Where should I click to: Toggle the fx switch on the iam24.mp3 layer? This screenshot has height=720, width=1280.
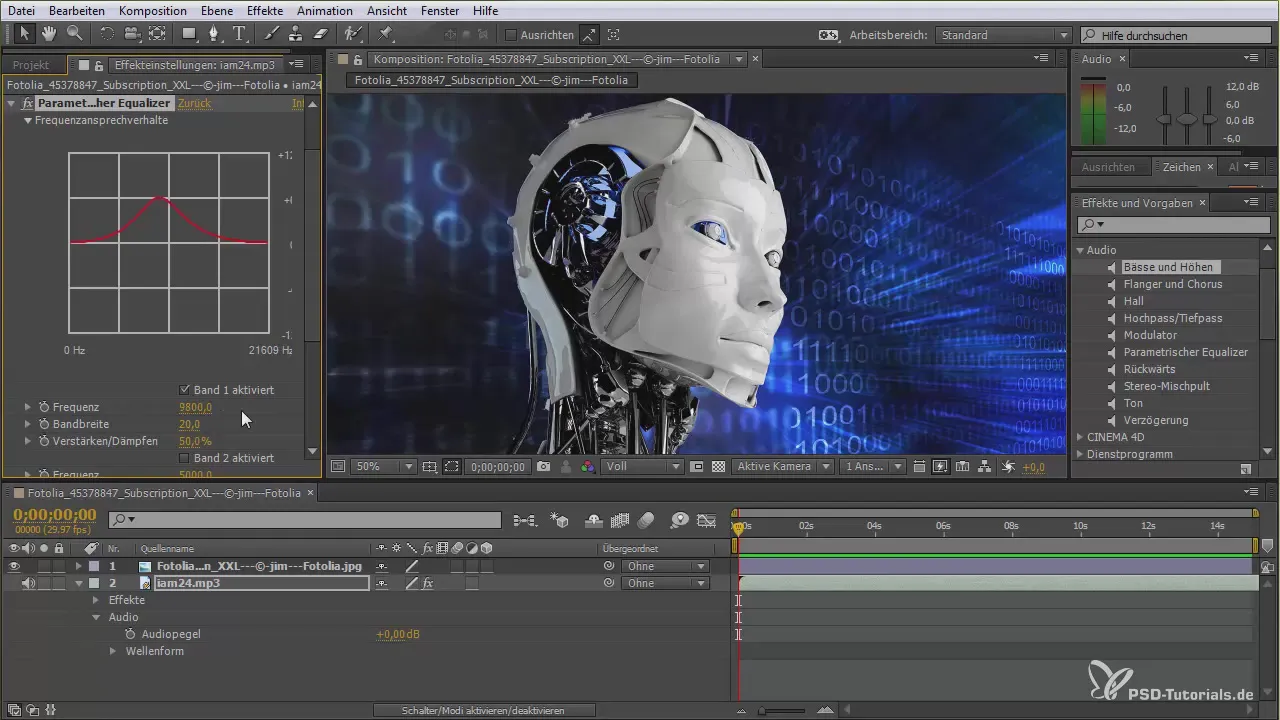click(427, 583)
